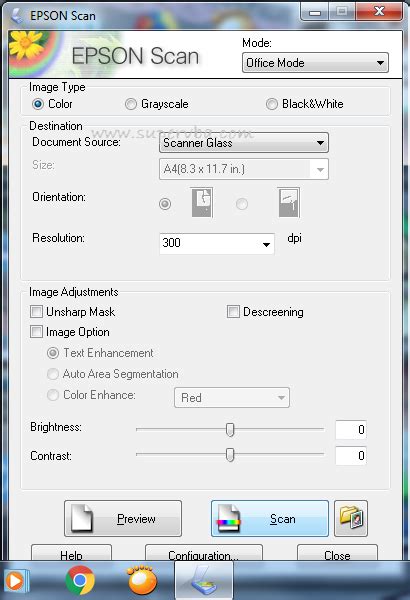Select the first orientation radio button

pos(165,204)
